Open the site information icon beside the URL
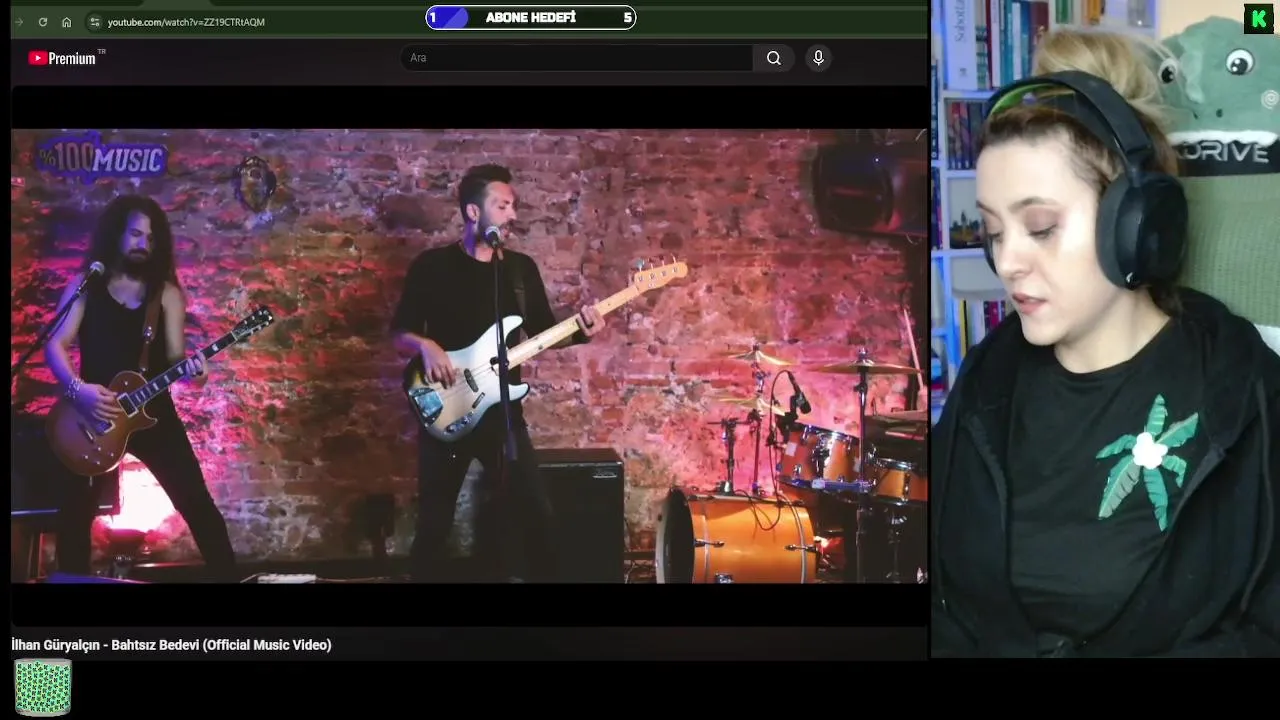 [x=94, y=22]
